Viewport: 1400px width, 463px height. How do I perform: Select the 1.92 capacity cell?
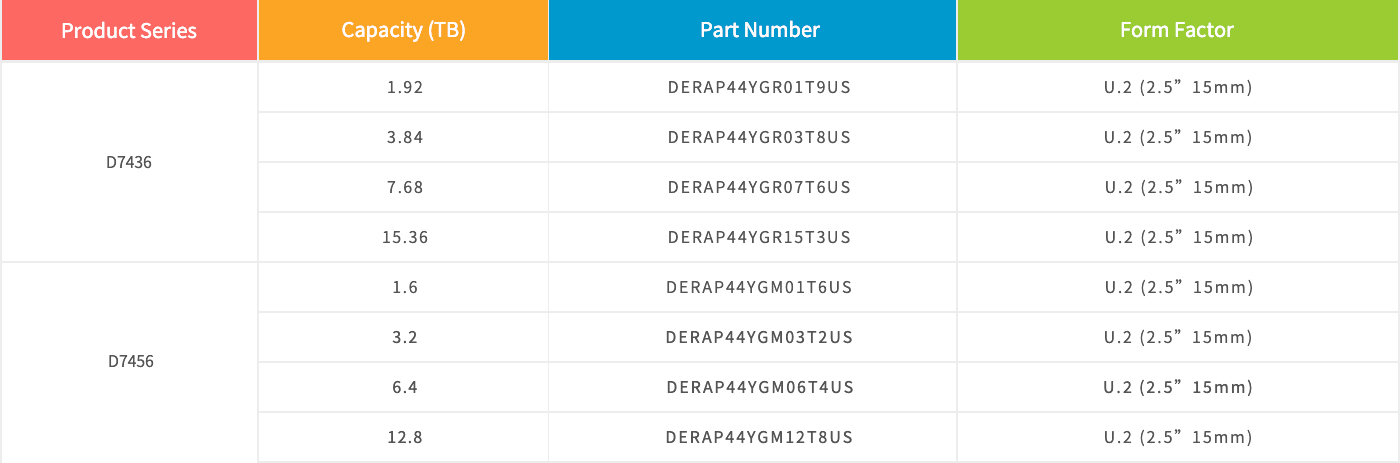coord(403,87)
